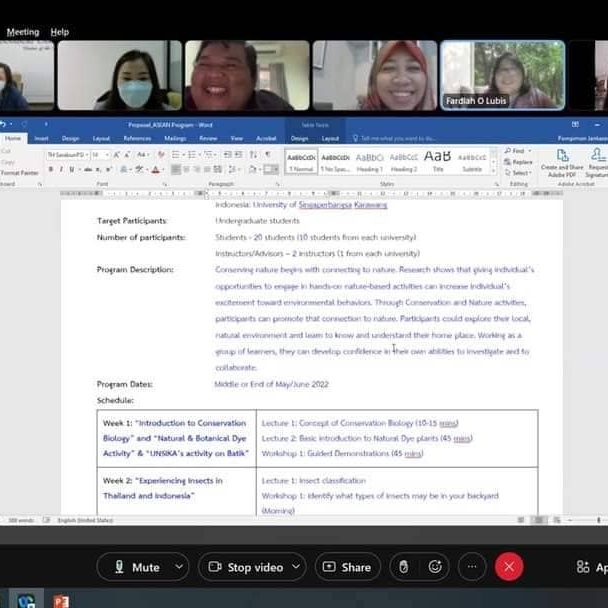Open audio options arrow beside Mute

(x=180, y=567)
